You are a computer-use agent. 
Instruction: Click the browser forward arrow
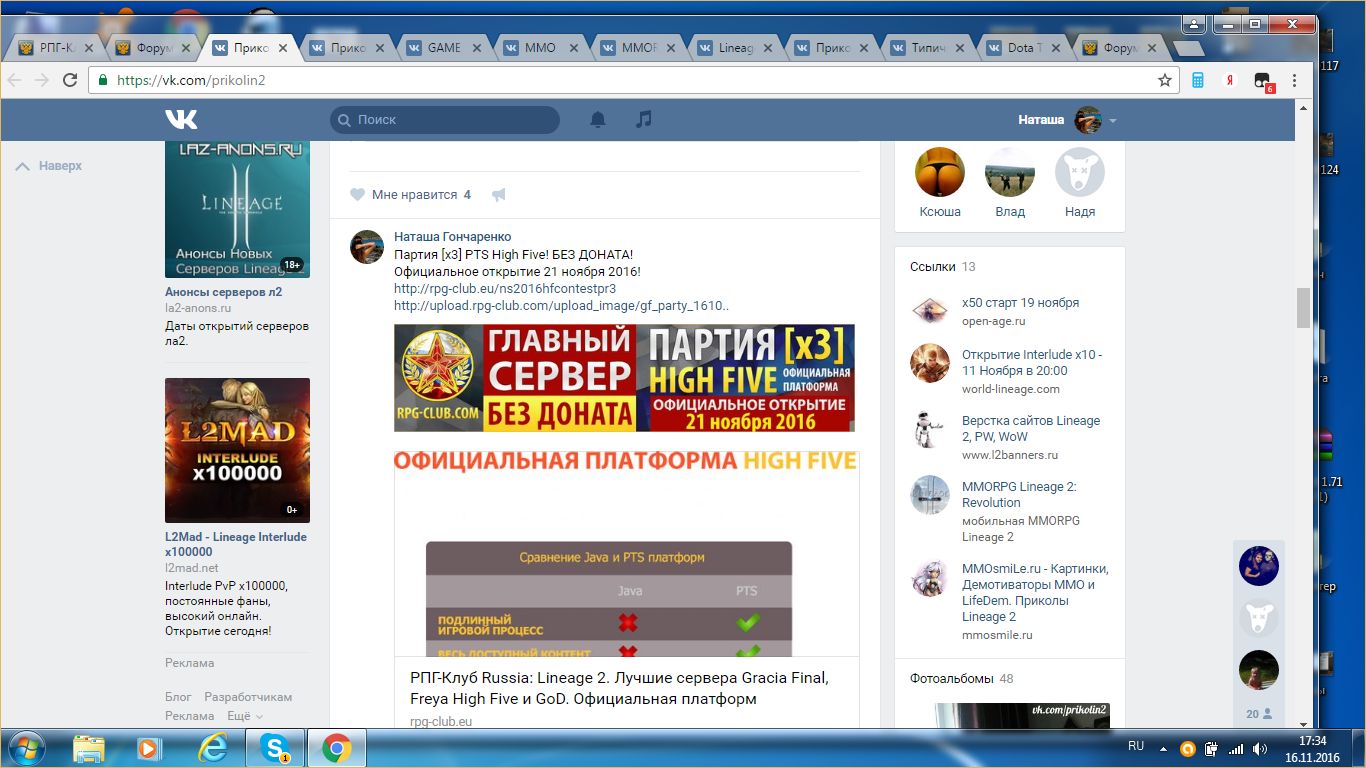(42, 80)
